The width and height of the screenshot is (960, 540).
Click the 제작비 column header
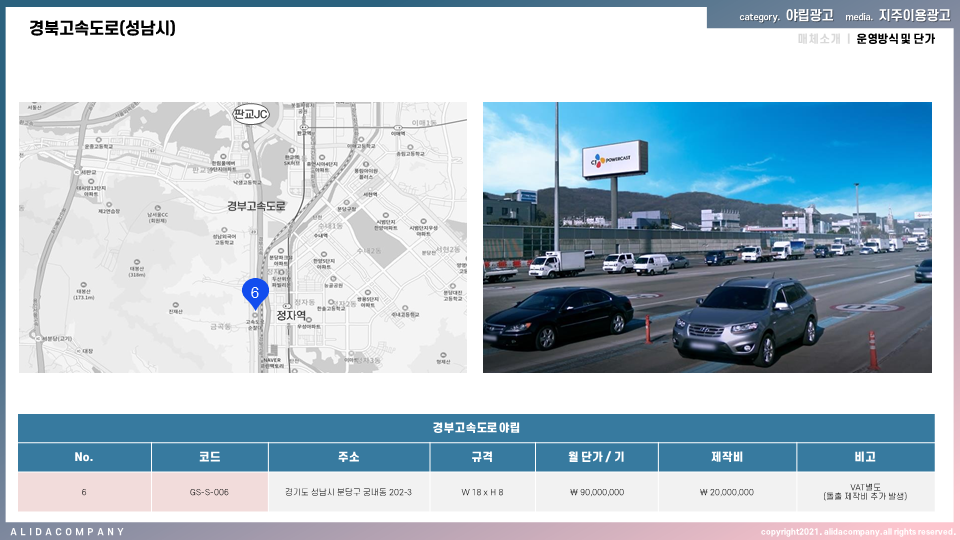726,457
